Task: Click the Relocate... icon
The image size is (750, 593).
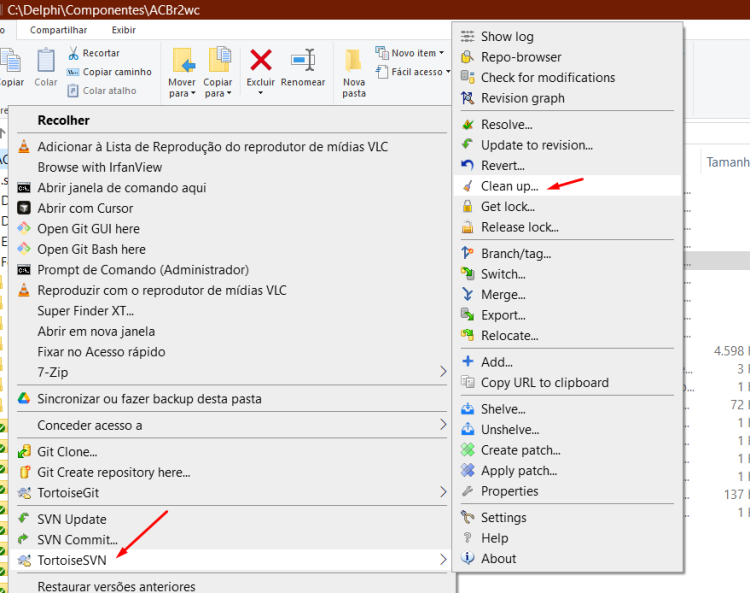Action: point(467,336)
